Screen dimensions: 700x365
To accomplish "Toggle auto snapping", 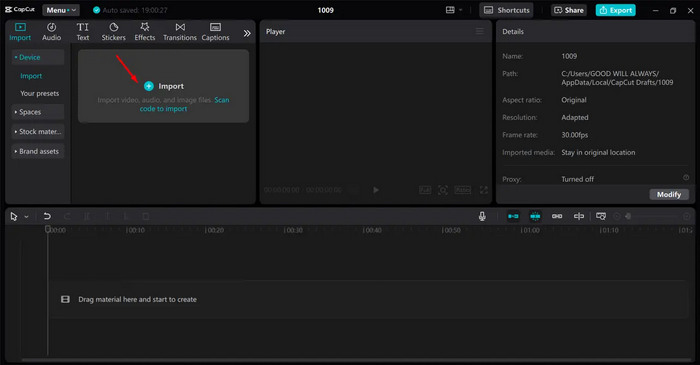I will [x=535, y=216].
